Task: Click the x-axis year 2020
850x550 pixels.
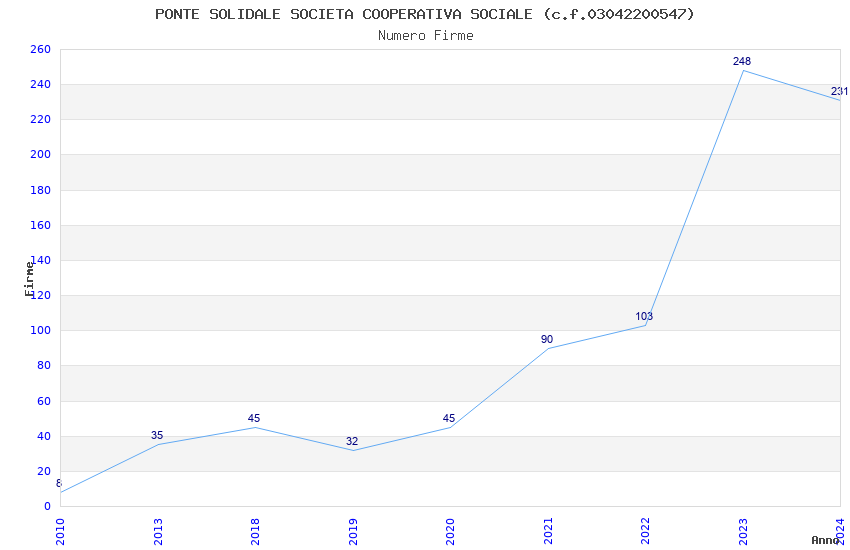Action: tap(450, 532)
